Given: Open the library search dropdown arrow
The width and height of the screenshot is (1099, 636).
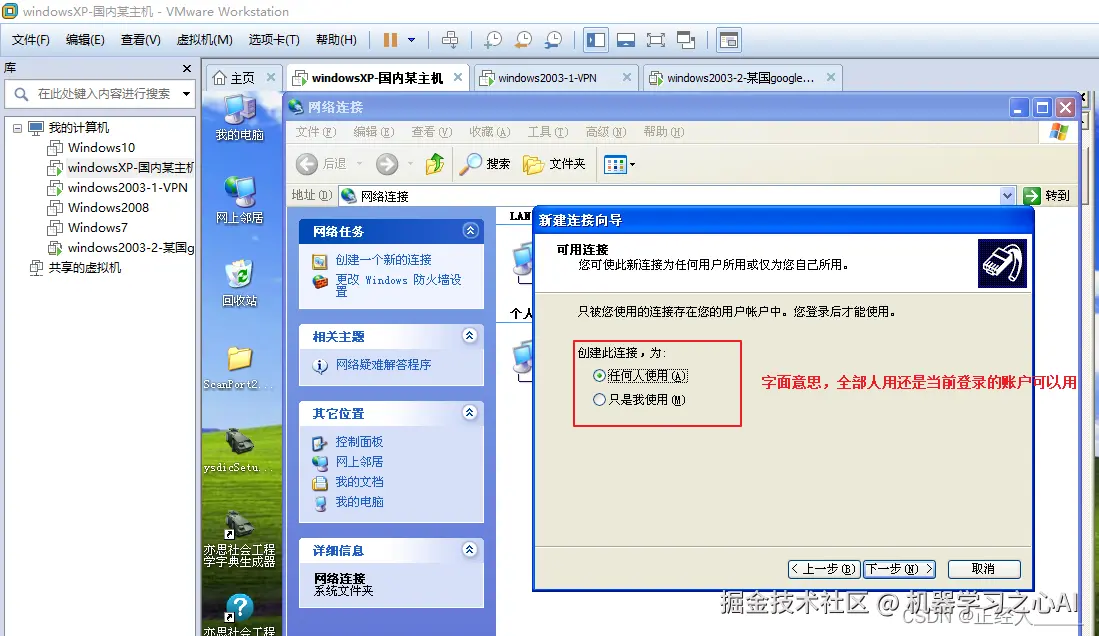Looking at the screenshot, I should [x=186, y=93].
